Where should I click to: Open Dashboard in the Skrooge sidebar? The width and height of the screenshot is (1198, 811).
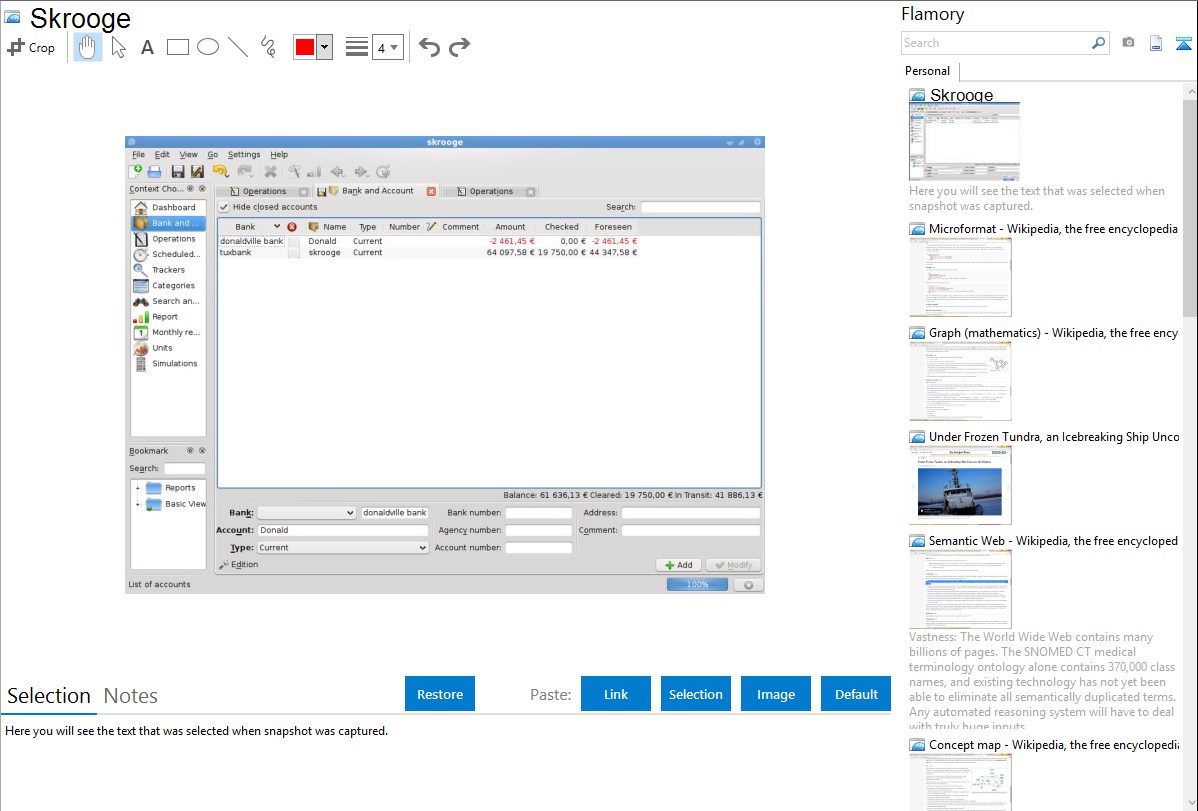pos(167,207)
